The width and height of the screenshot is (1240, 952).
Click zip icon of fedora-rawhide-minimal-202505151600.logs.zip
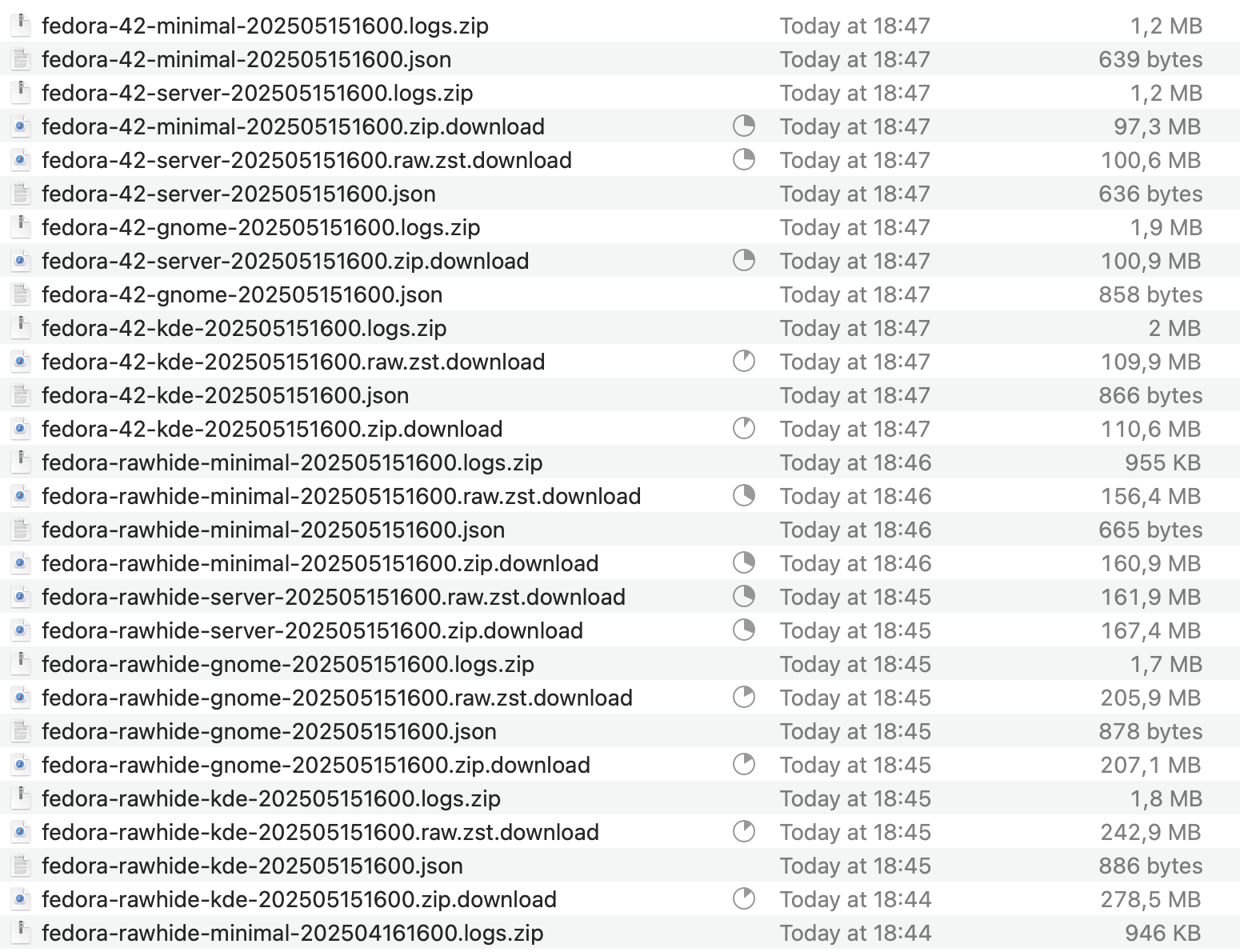tap(21, 462)
